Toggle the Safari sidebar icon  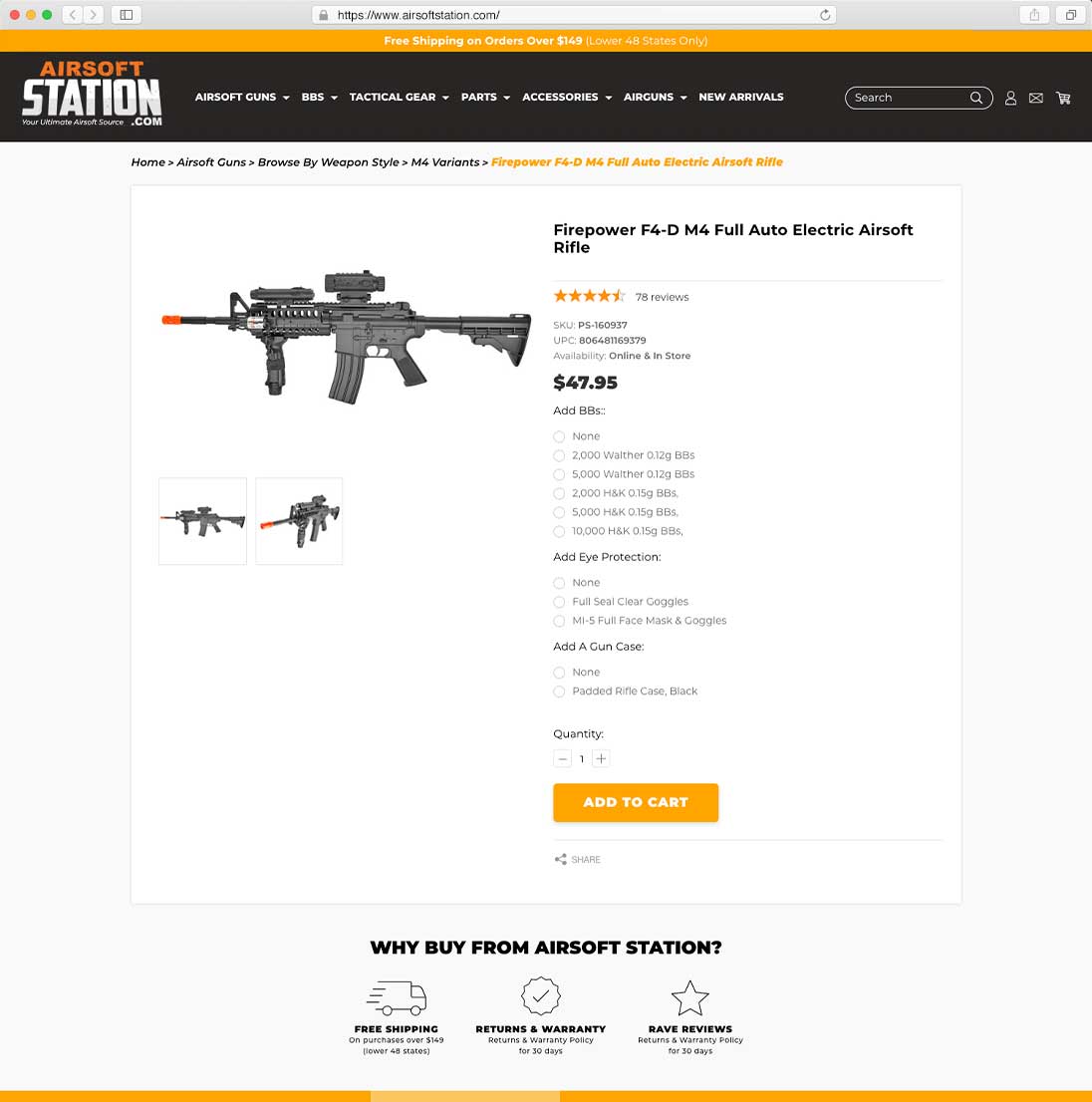(127, 15)
